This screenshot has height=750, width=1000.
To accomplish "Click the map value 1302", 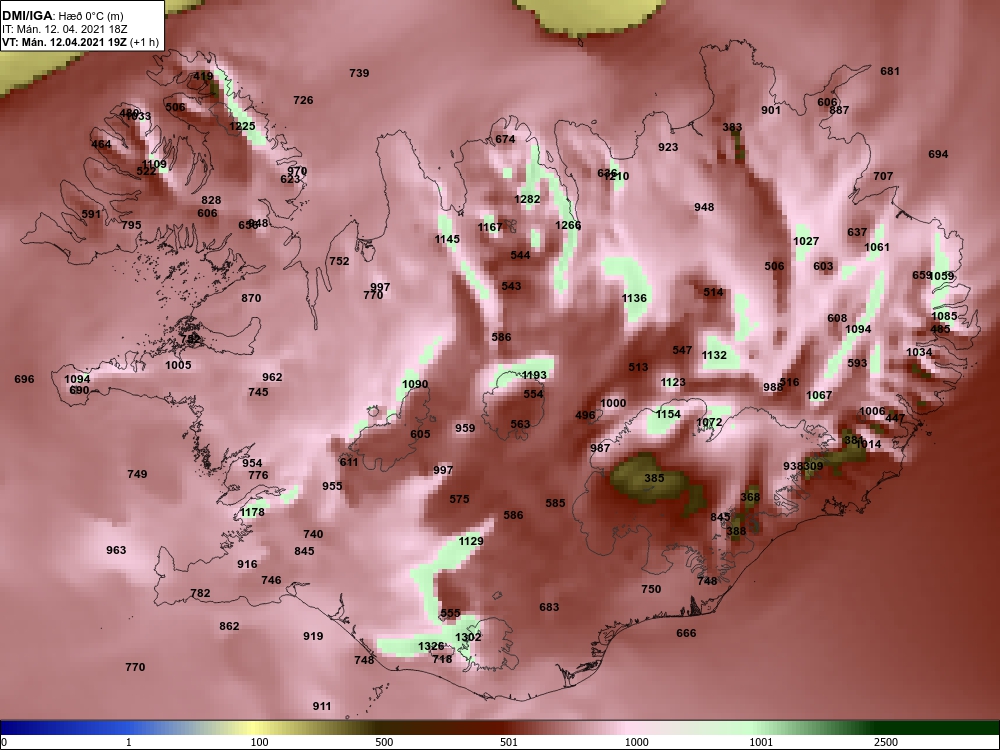I will click(468, 638).
